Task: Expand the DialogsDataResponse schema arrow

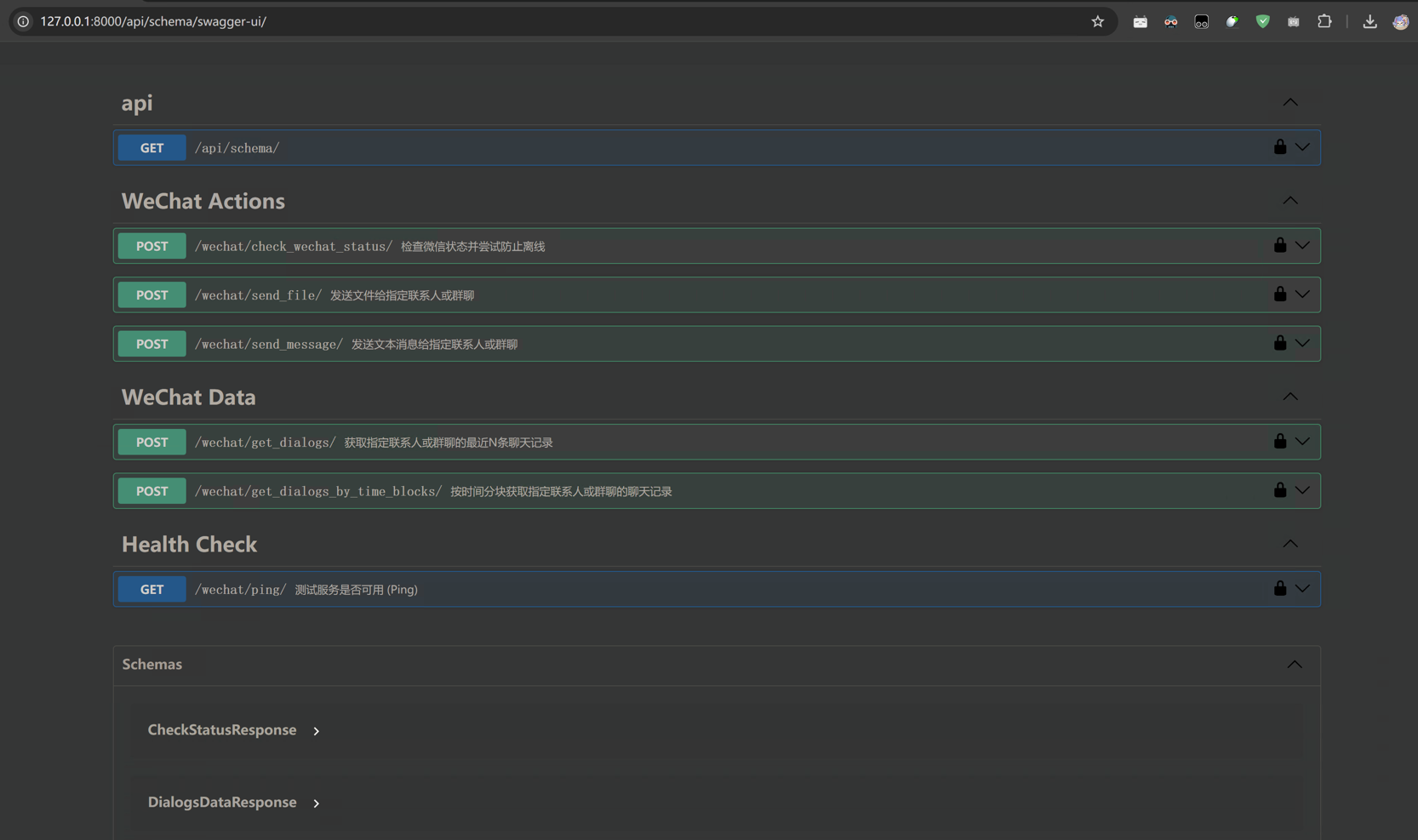Action: (x=317, y=803)
